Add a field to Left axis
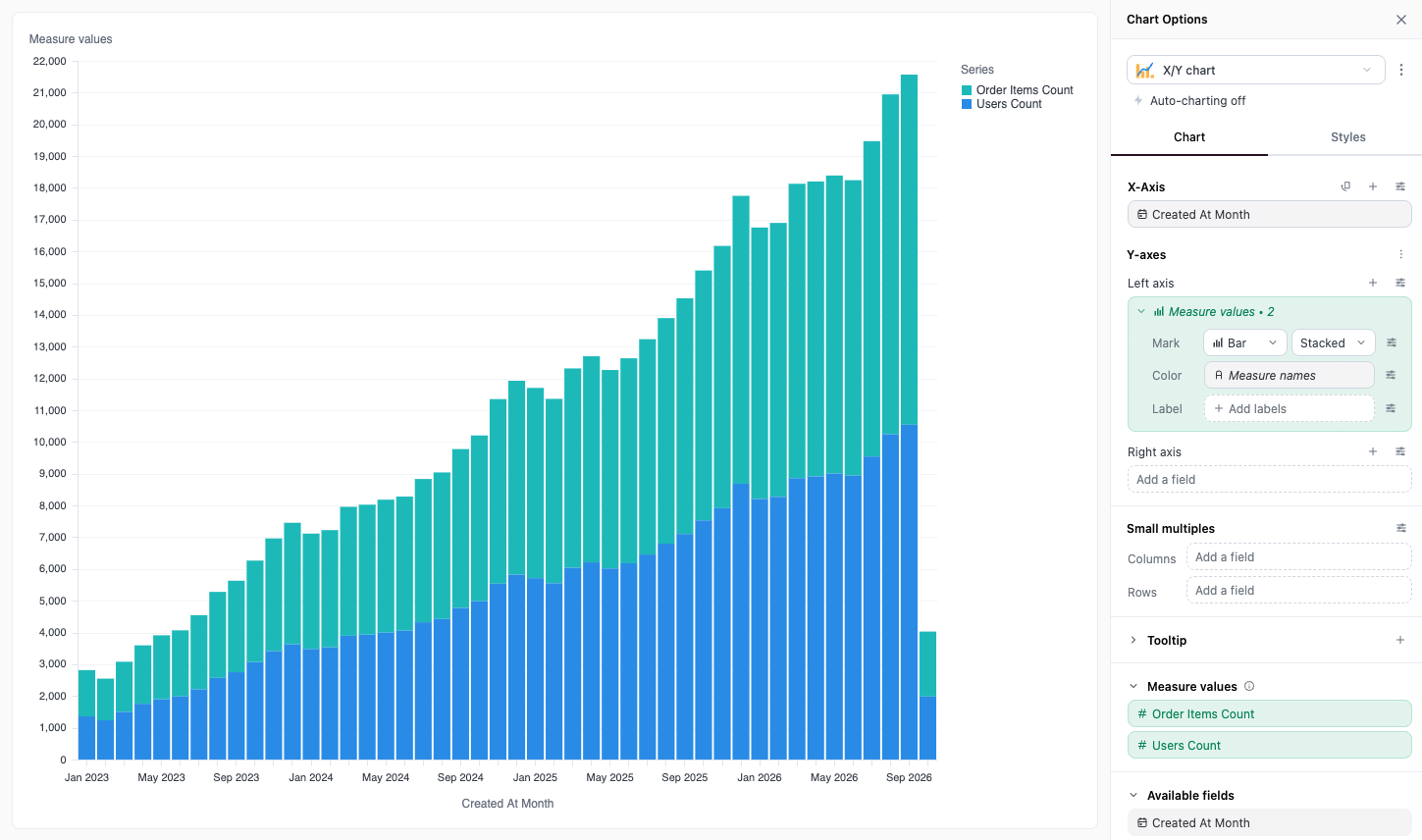Screen dimensions: 1422x840 [x=1373, y=283]
